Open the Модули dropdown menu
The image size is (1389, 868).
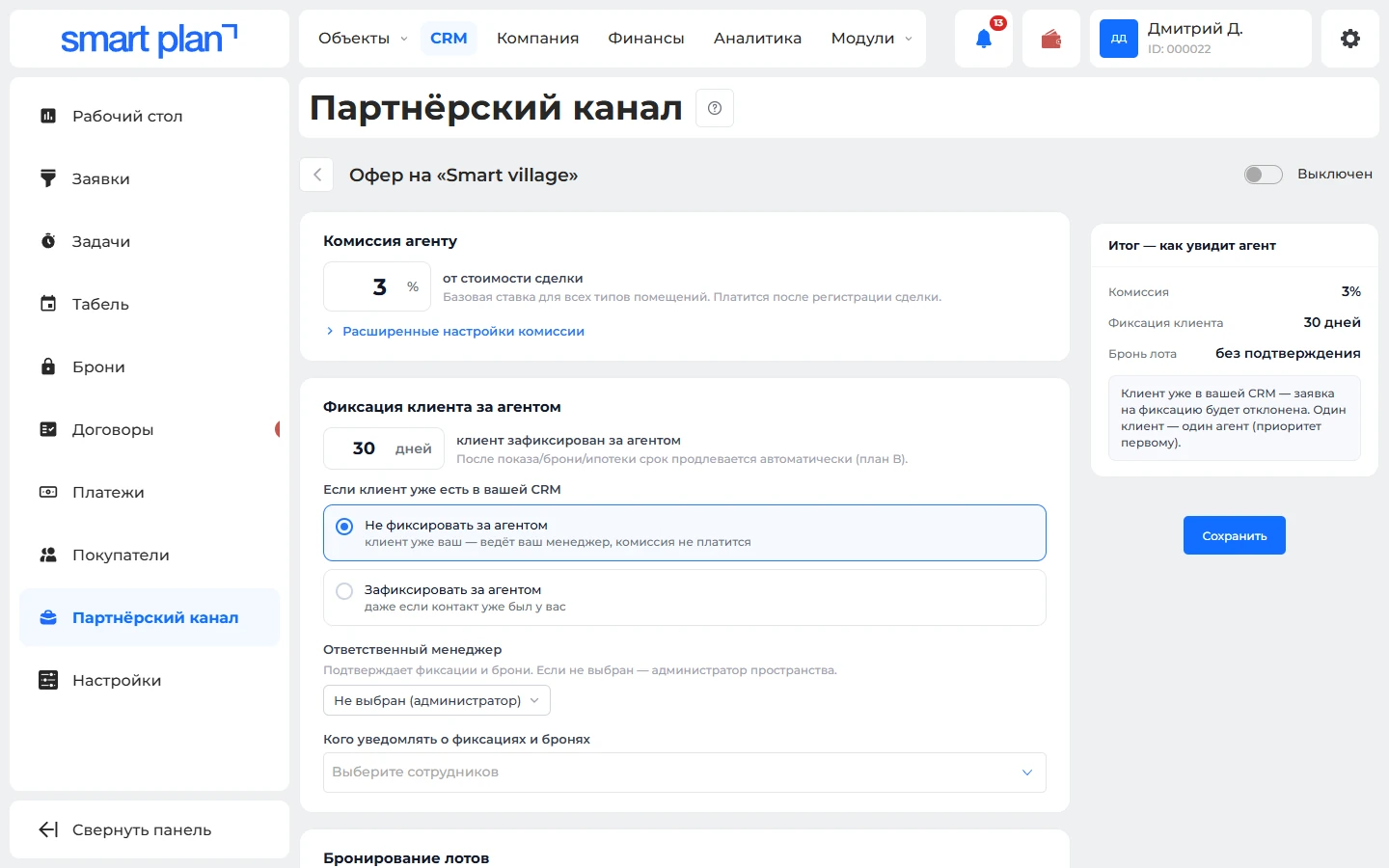pyautogui.click(x=872, y=39)
